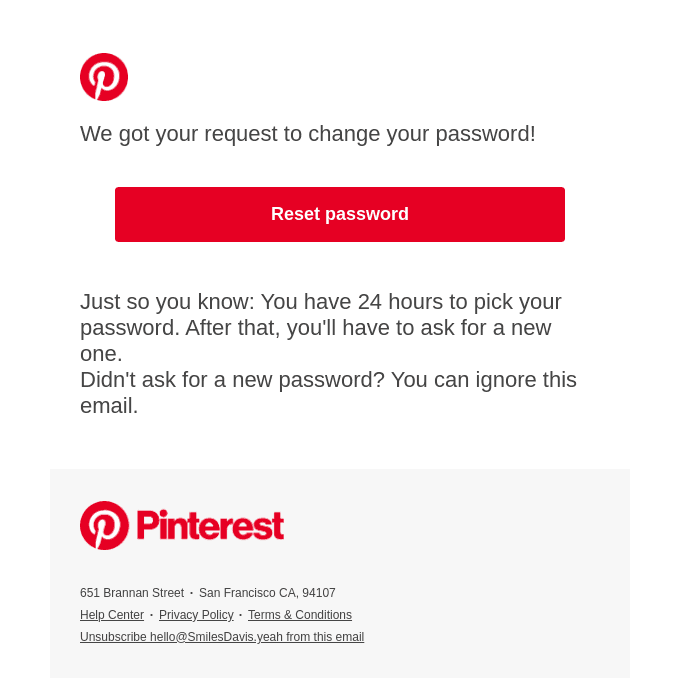The width and height of the screenshot is (680, 678).
Task: Open the Help Center link
Action: [x=112, y=615]
